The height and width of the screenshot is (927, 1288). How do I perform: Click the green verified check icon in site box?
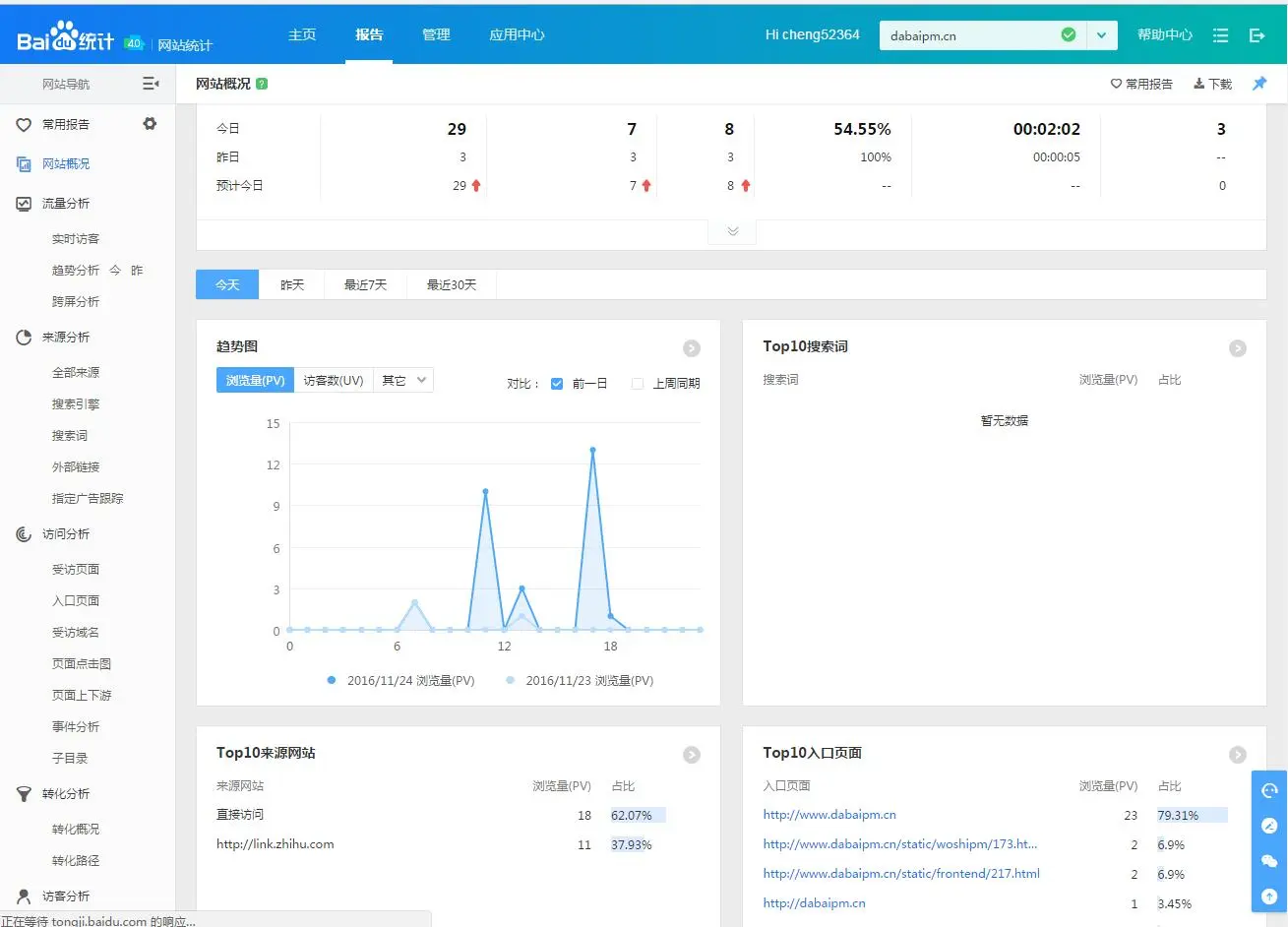tap(1069, 34)
